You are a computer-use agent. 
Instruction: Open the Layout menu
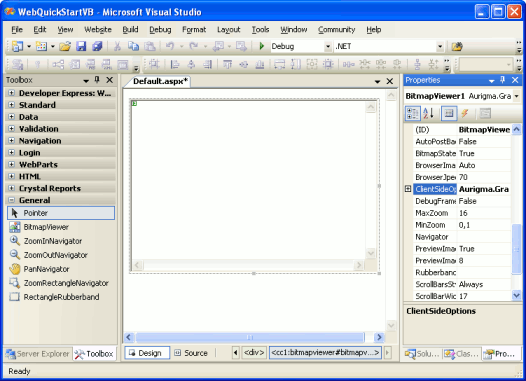(228, 30)
